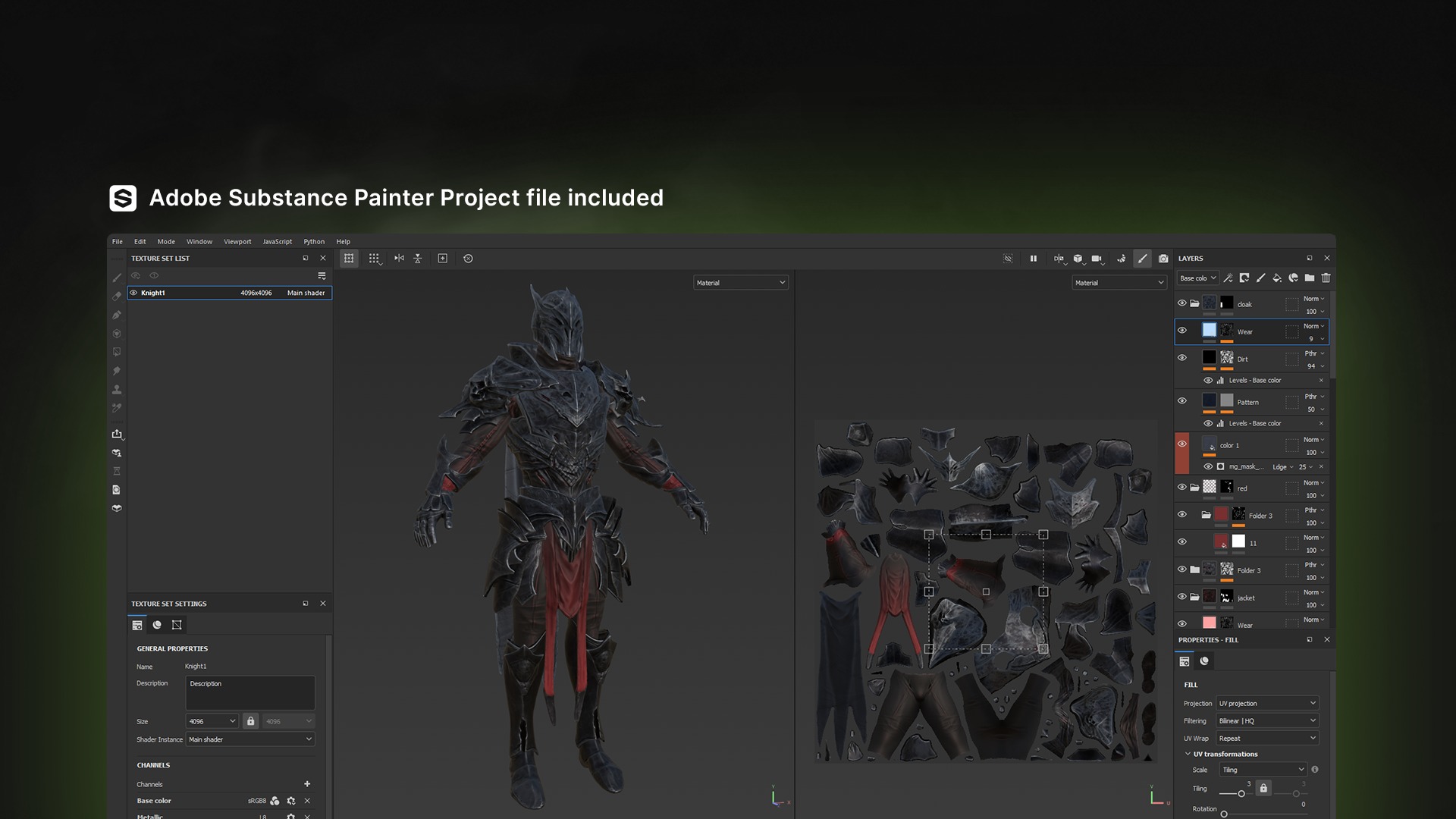1456x819 pixels.
Task: Open the Log document icon
Action: 117,490
